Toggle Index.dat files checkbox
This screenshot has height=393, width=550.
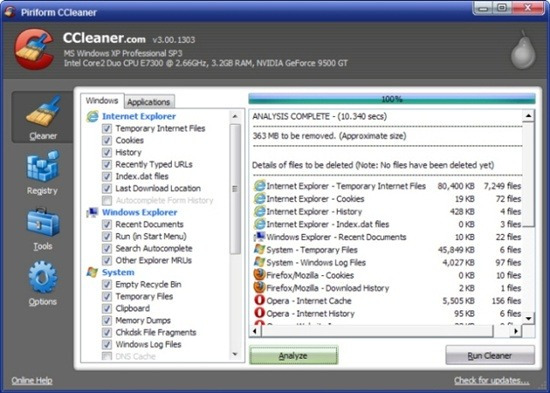coord(107,176)
